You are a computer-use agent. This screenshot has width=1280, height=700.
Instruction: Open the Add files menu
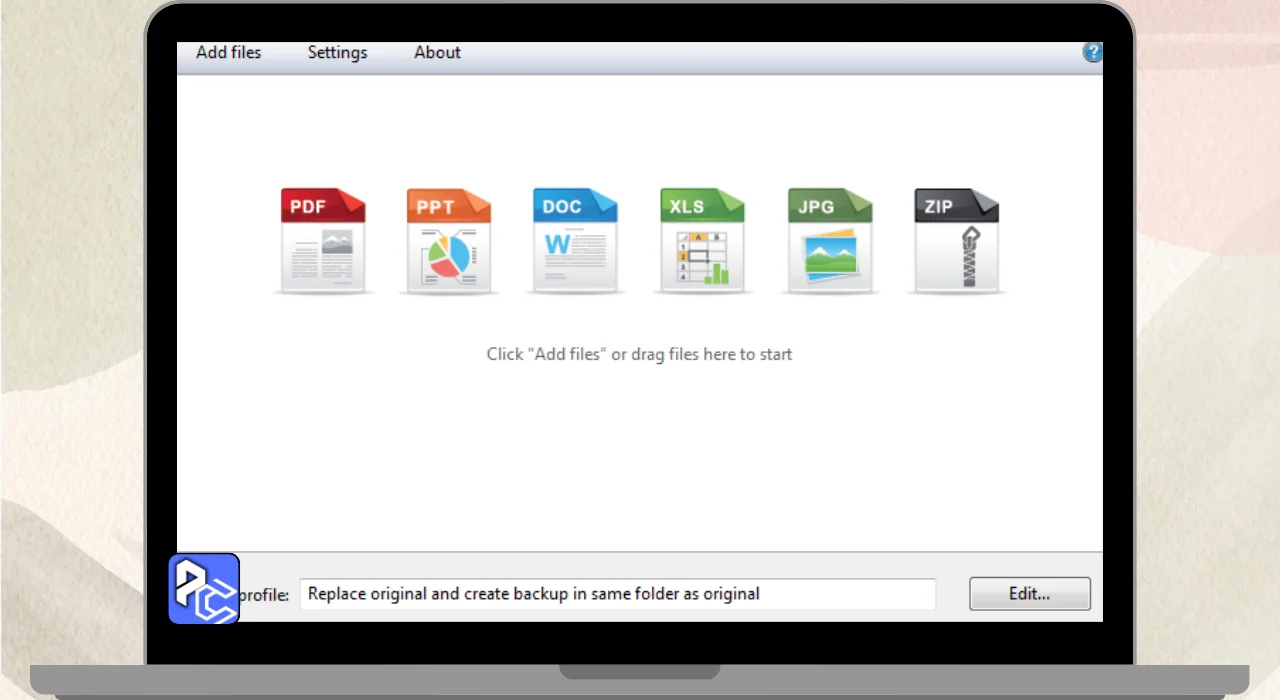228,53
